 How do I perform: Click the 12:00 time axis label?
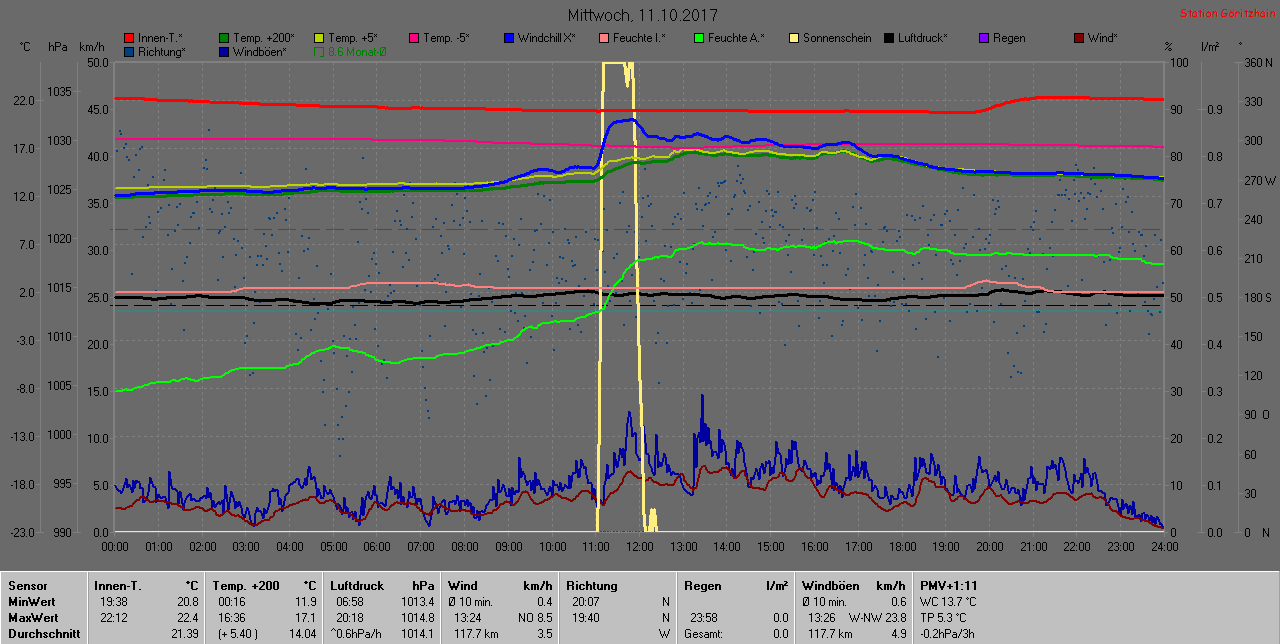(x=640, y=547)
